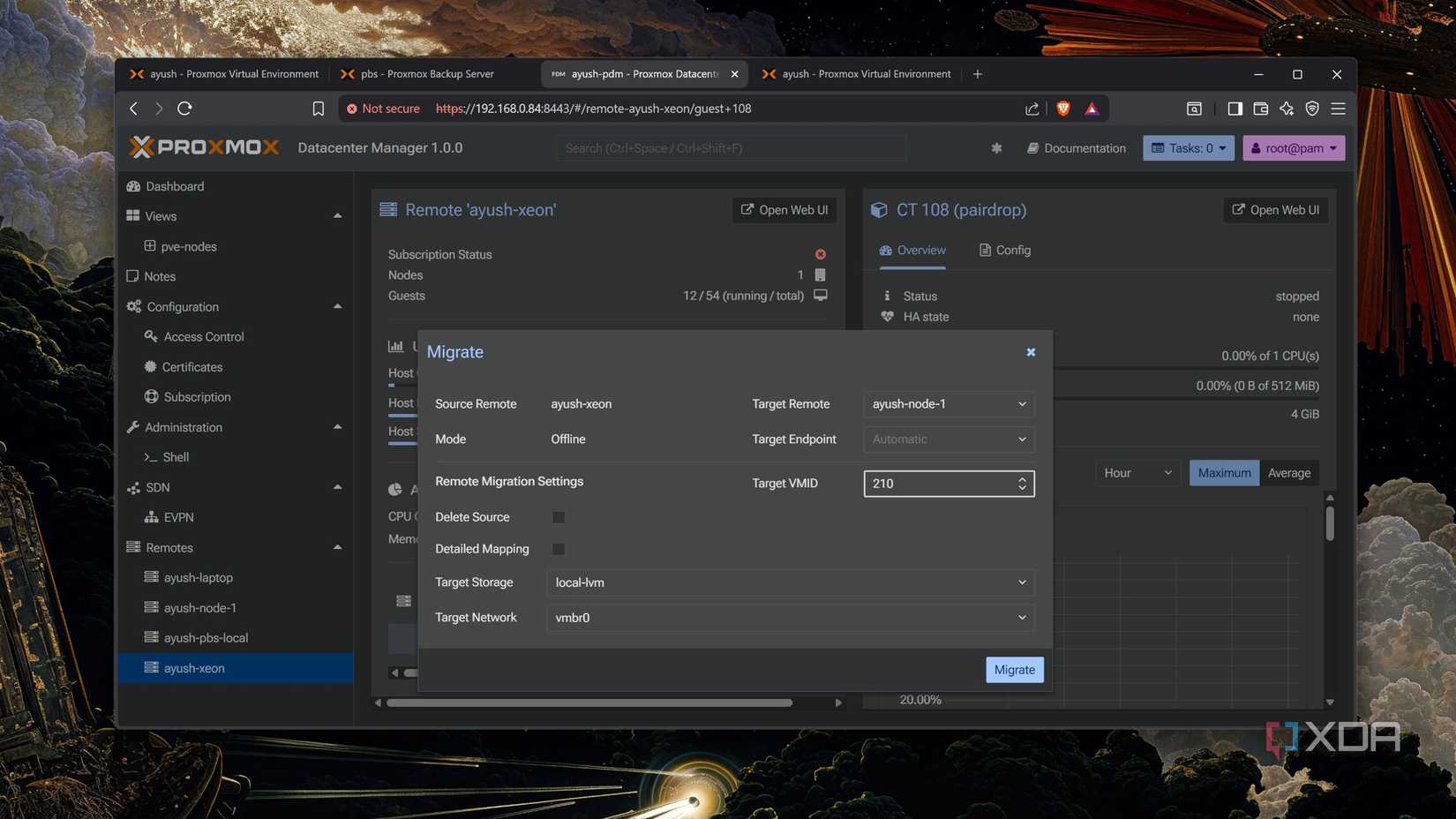Open the Shell under Administration

pos(176,456)
